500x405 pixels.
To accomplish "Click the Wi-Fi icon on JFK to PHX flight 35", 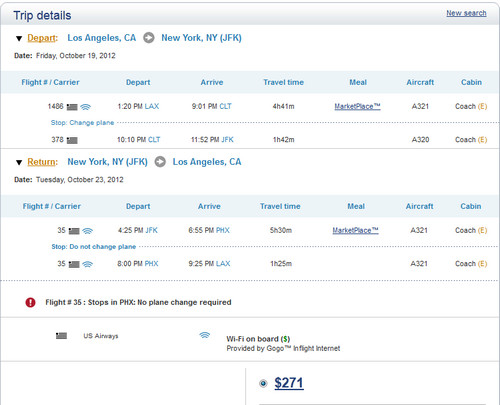I will tap(88, 231).
